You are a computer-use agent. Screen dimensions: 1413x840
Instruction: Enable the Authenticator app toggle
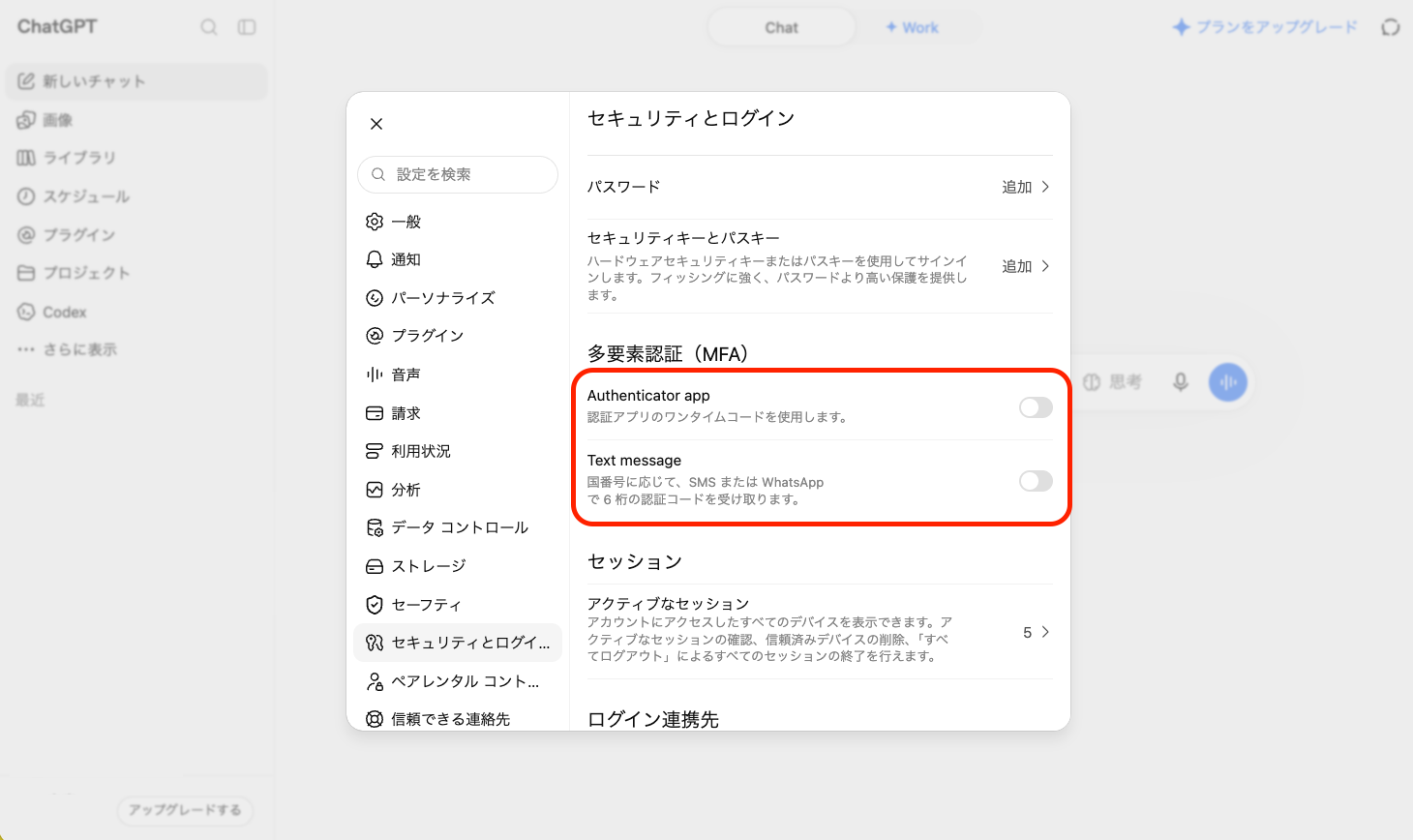[1036, 407]
